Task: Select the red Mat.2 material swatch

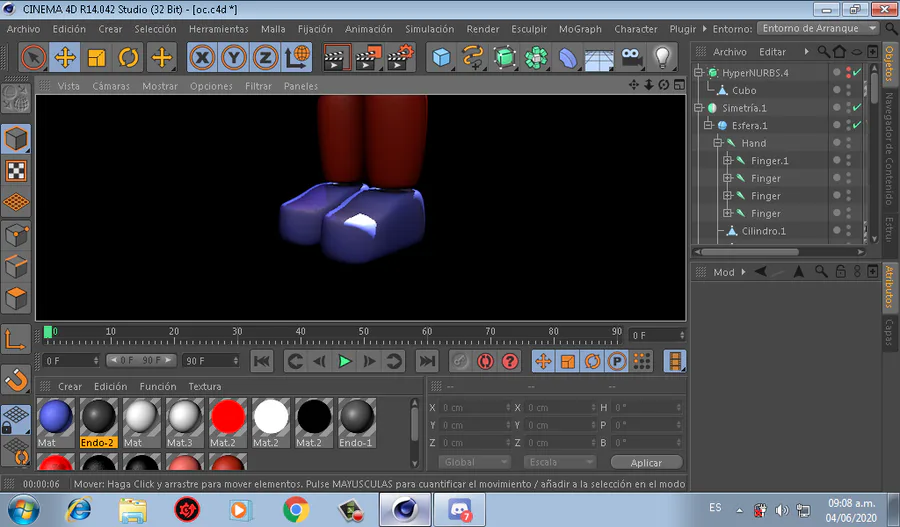Action: [x=228, y=423]
